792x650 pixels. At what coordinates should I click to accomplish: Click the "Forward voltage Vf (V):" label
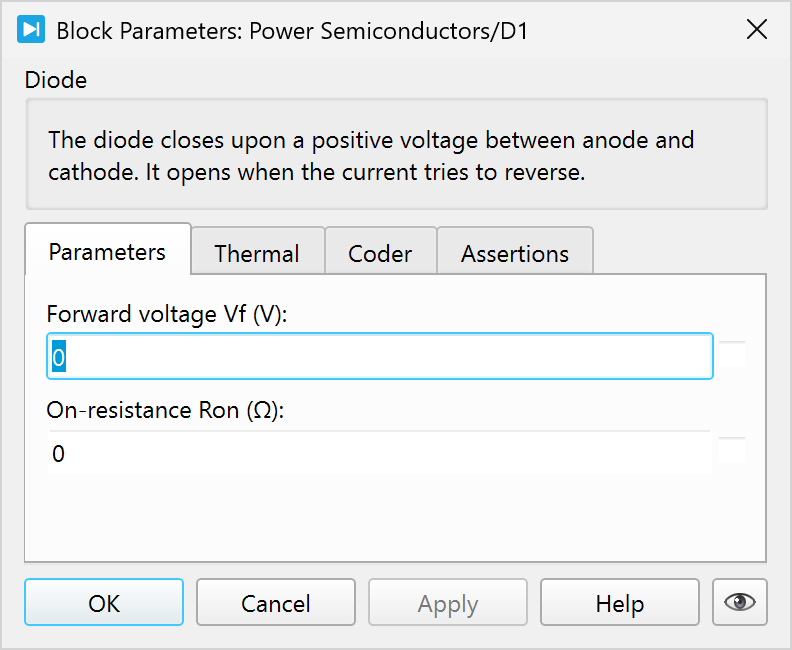tap(167, 314)
